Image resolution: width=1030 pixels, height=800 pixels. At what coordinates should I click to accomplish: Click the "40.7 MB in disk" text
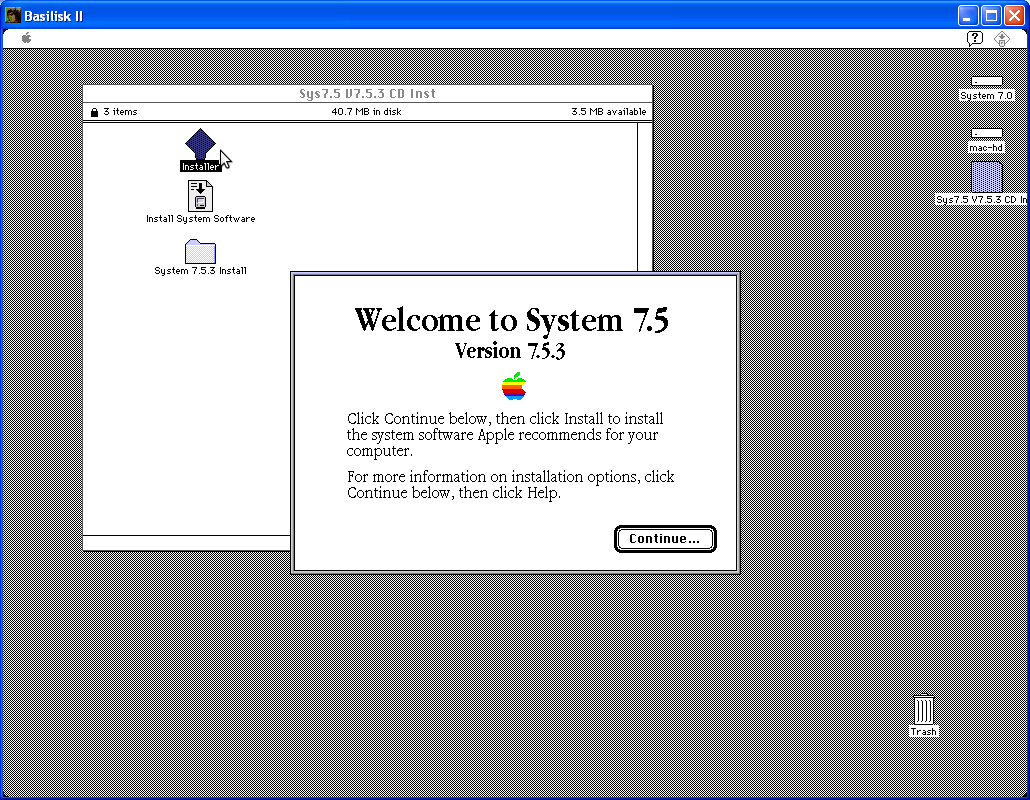tap(367, 112)
